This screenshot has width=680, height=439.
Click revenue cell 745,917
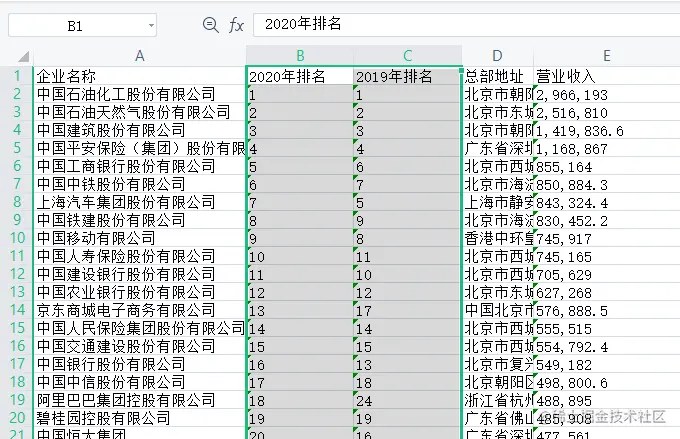[x=607, y=238]
